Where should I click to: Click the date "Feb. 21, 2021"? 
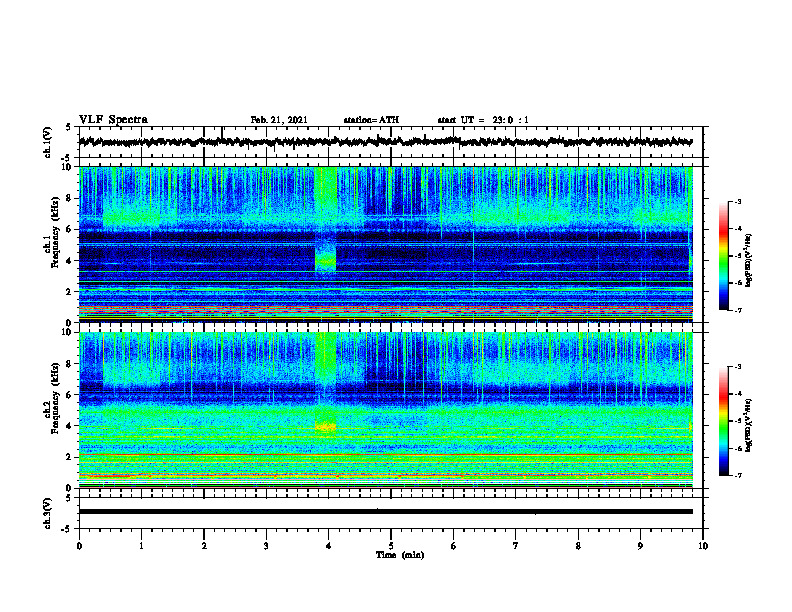pos(279,120)
